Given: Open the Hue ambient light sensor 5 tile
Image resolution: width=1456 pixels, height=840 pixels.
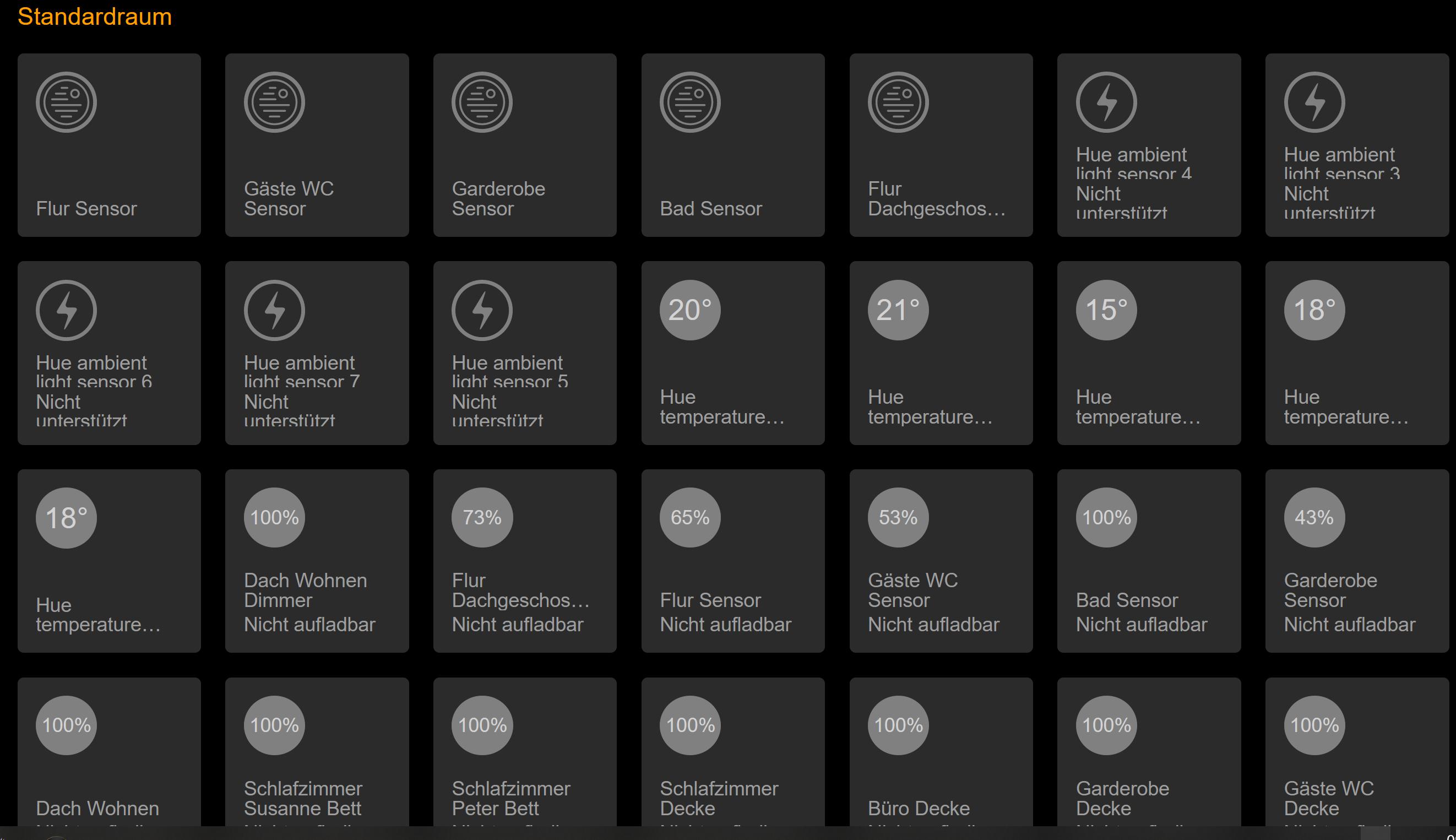Looking at the screenshot, I should 525,353.
